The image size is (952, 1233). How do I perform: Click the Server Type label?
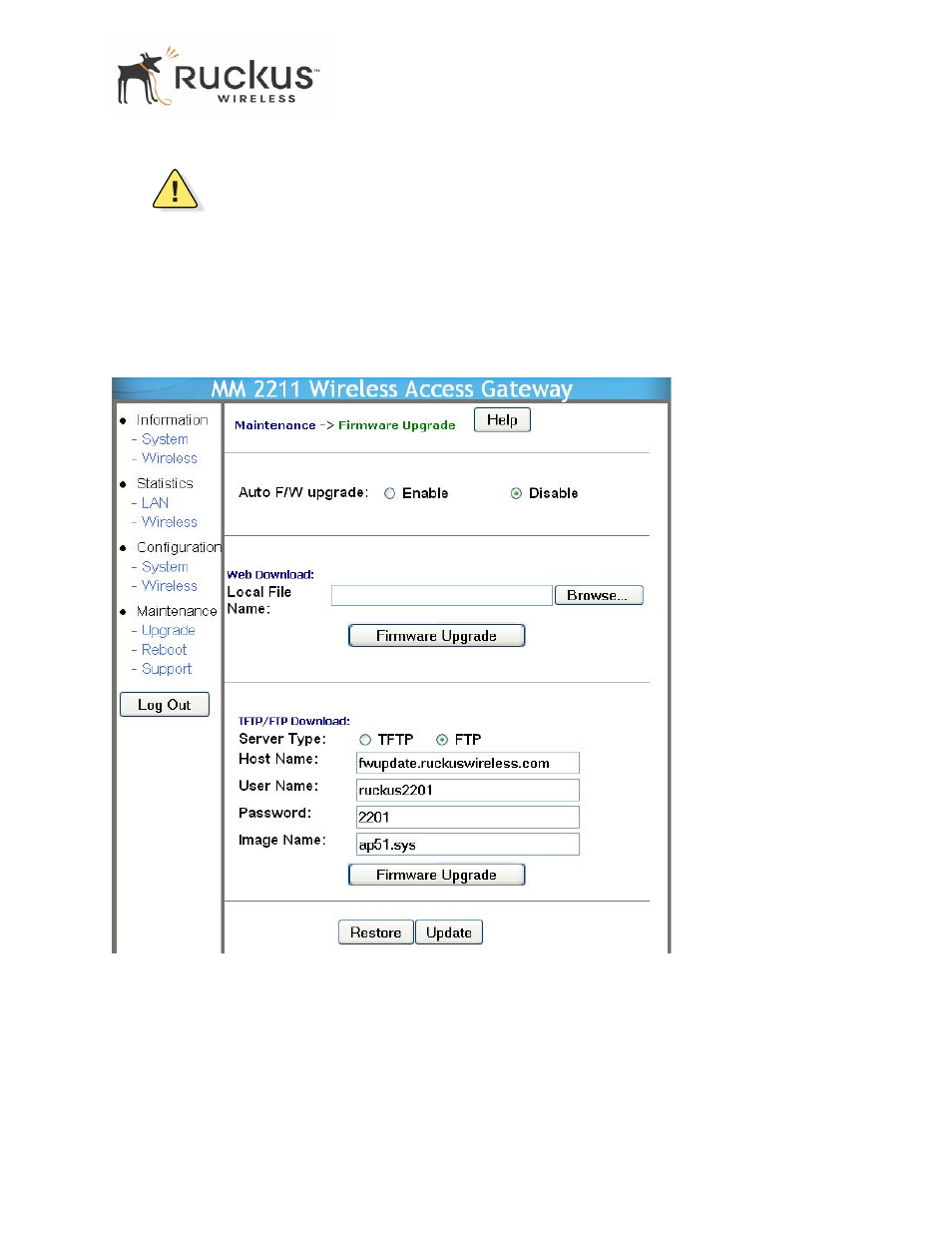(281, 739)
